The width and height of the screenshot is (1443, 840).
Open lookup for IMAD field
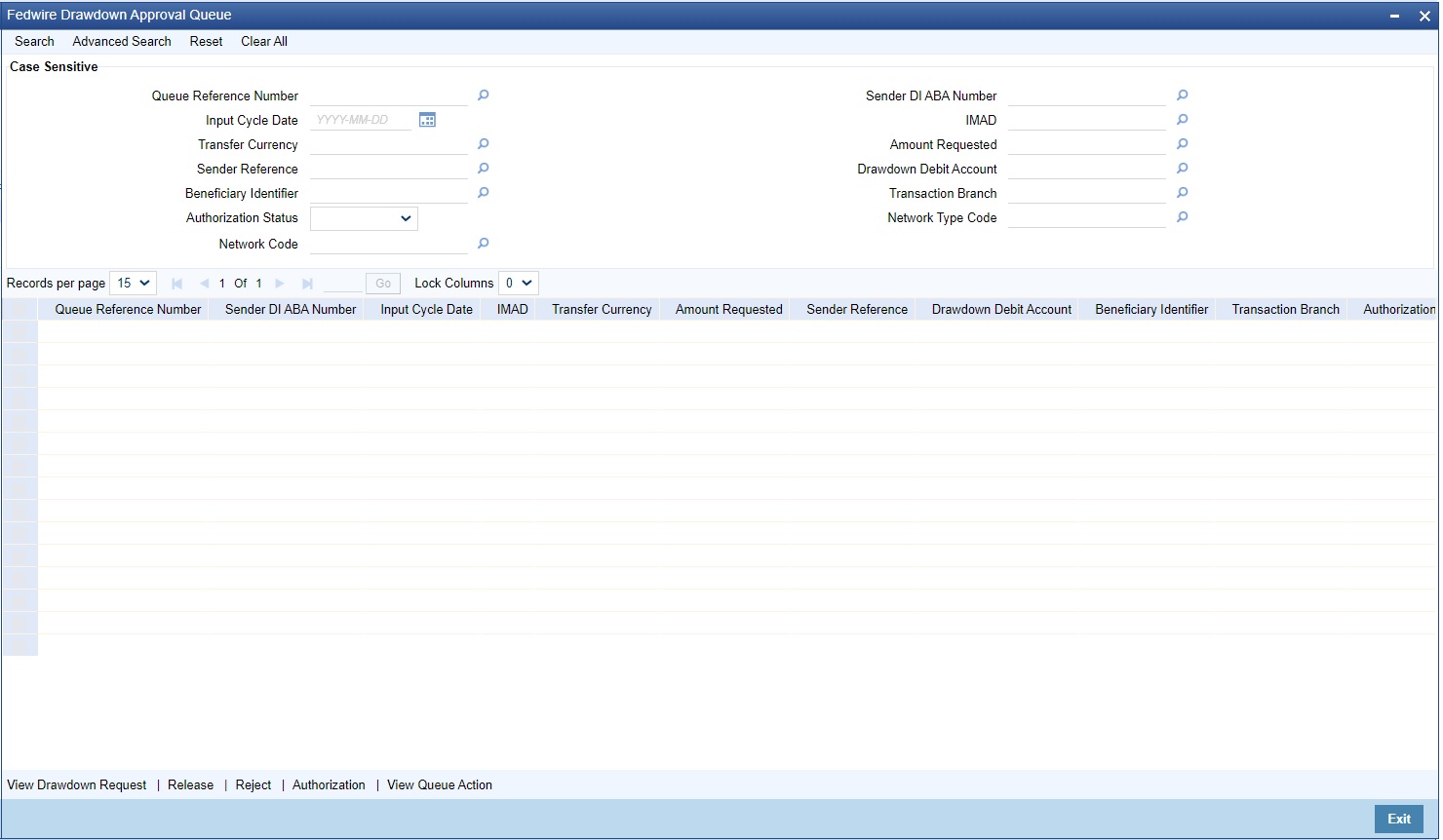[x=1182, y=120]
